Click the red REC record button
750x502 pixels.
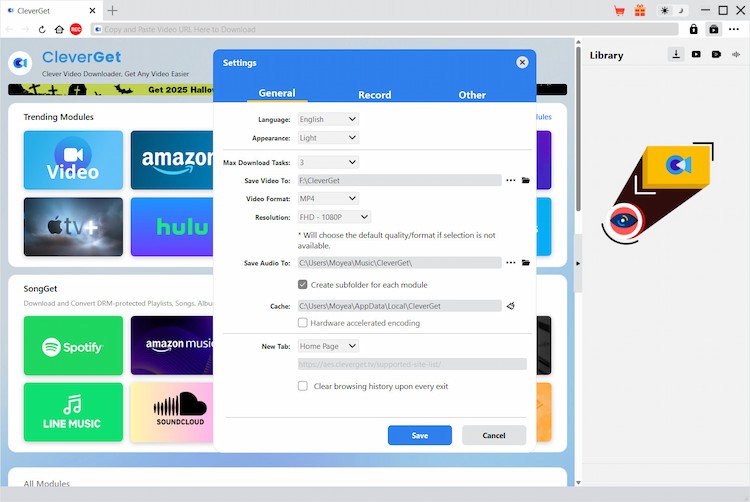click(76, 29)
